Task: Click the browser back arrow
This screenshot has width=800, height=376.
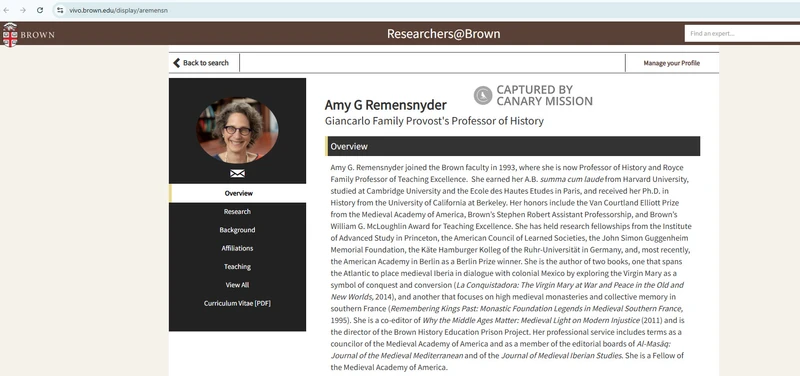Action: [7, 10]
